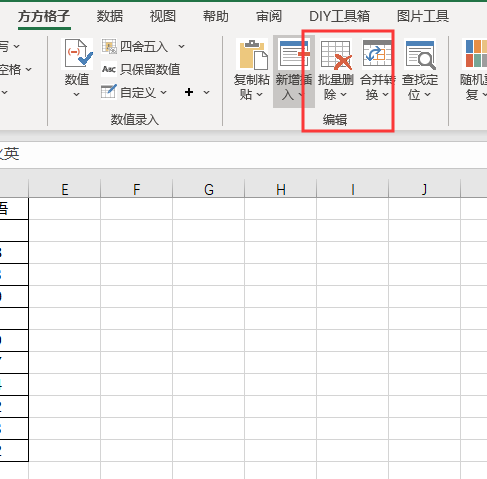487x479 pixels.
Task: Open the 复制粘贴 clipboard tool
Action: (x=252, y=71)
